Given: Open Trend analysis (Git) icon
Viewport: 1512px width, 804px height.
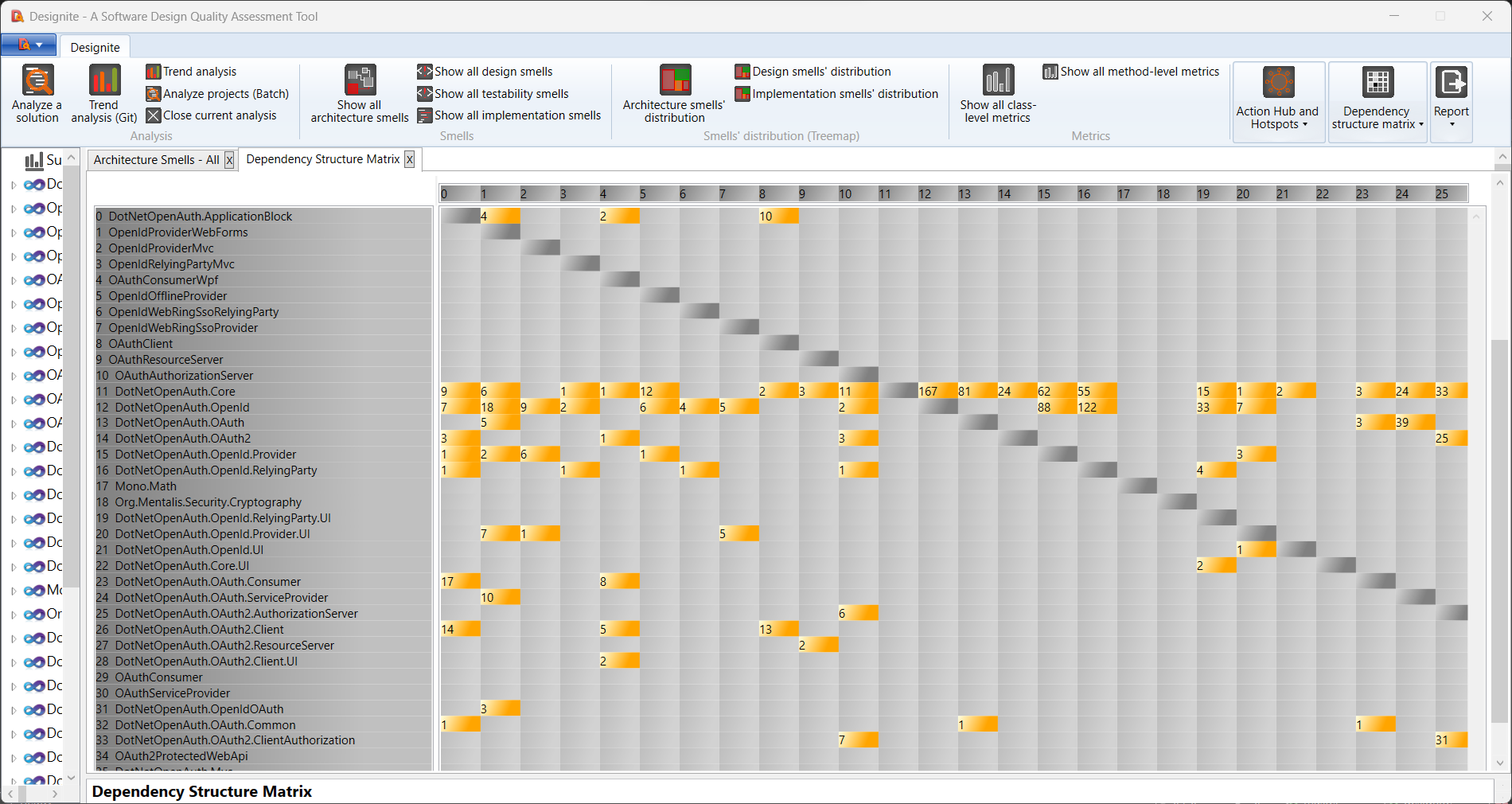Looking at the screenshot, I should click(104, 81).
